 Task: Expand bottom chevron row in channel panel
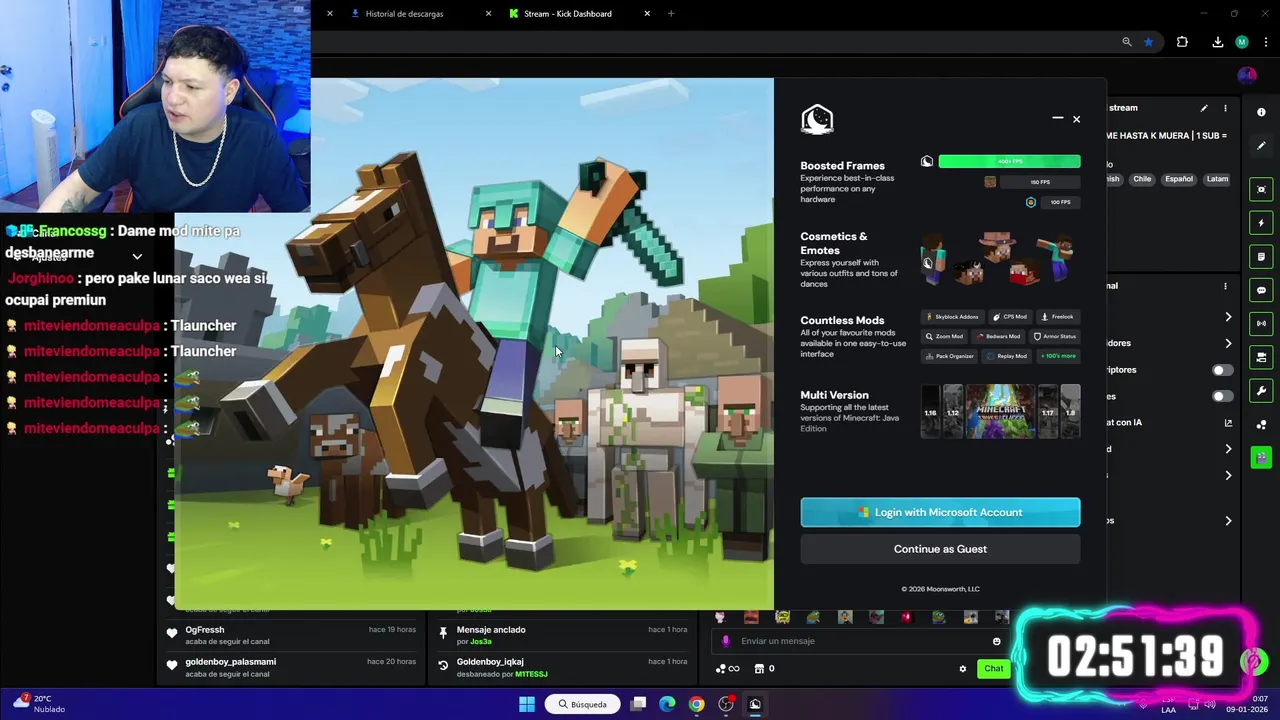click(x=1228, y=521)
